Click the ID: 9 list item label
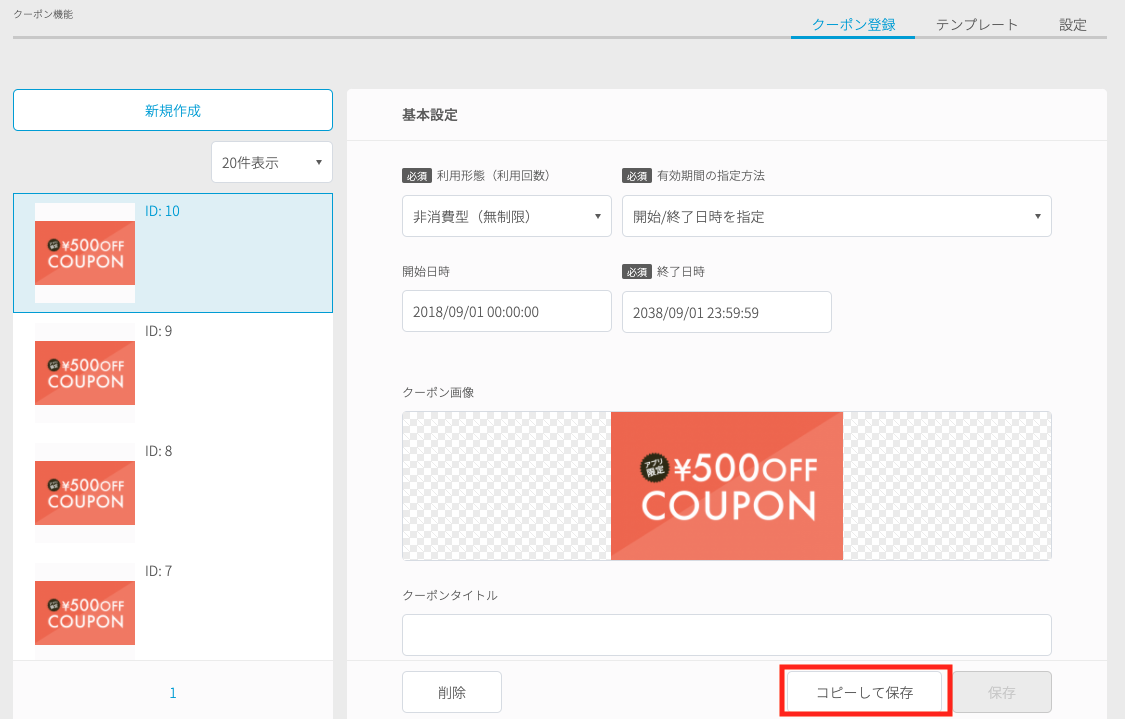 coord(159,331)
